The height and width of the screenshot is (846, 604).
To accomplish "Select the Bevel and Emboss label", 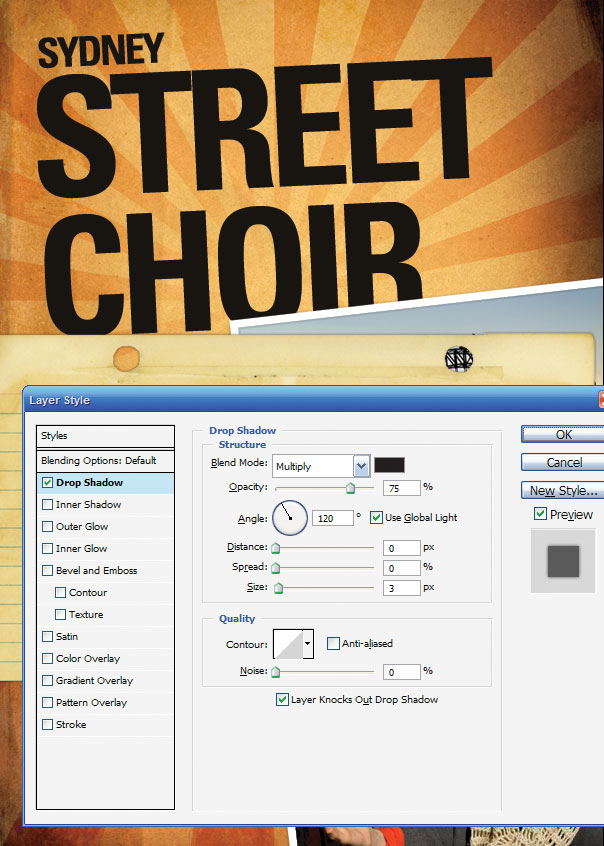I will [97, 571].
